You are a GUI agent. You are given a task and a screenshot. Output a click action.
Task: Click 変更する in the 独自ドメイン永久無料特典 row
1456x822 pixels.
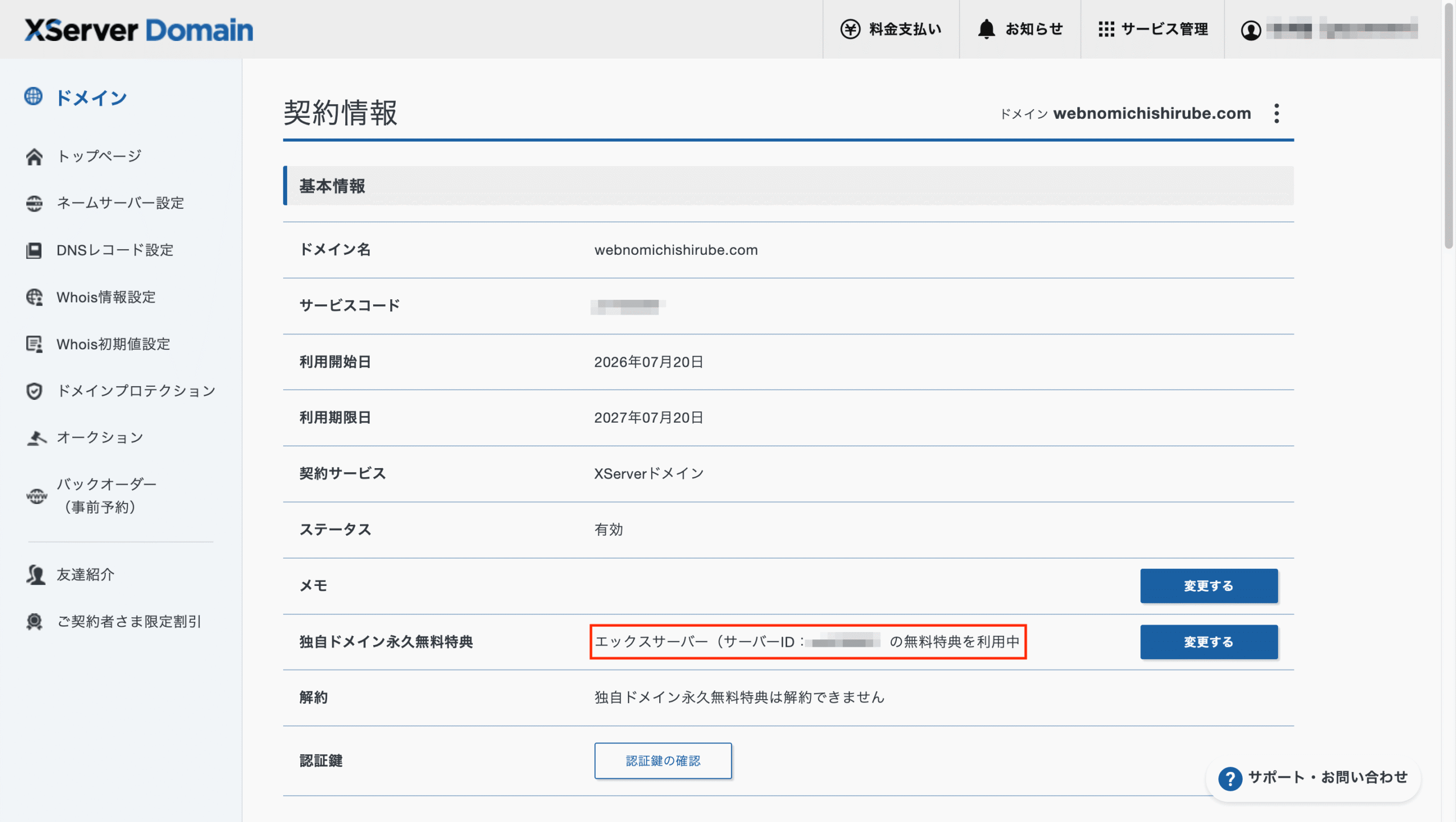coord(1209,642)
